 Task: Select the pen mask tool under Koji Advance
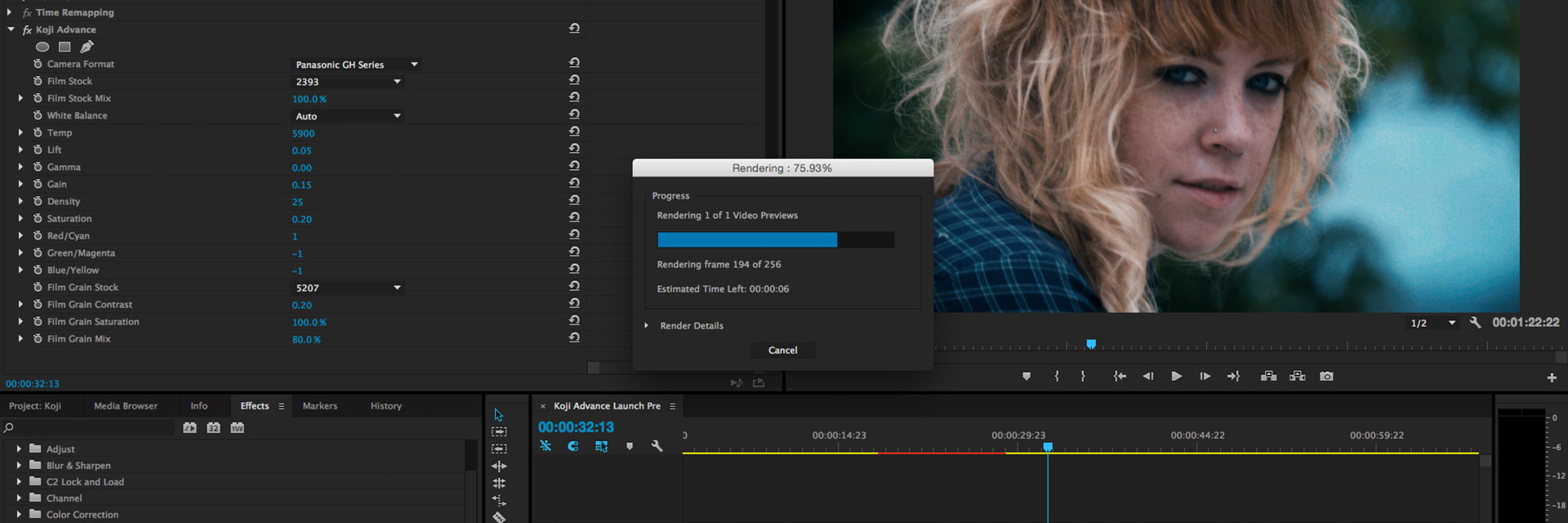pos(87,47)
